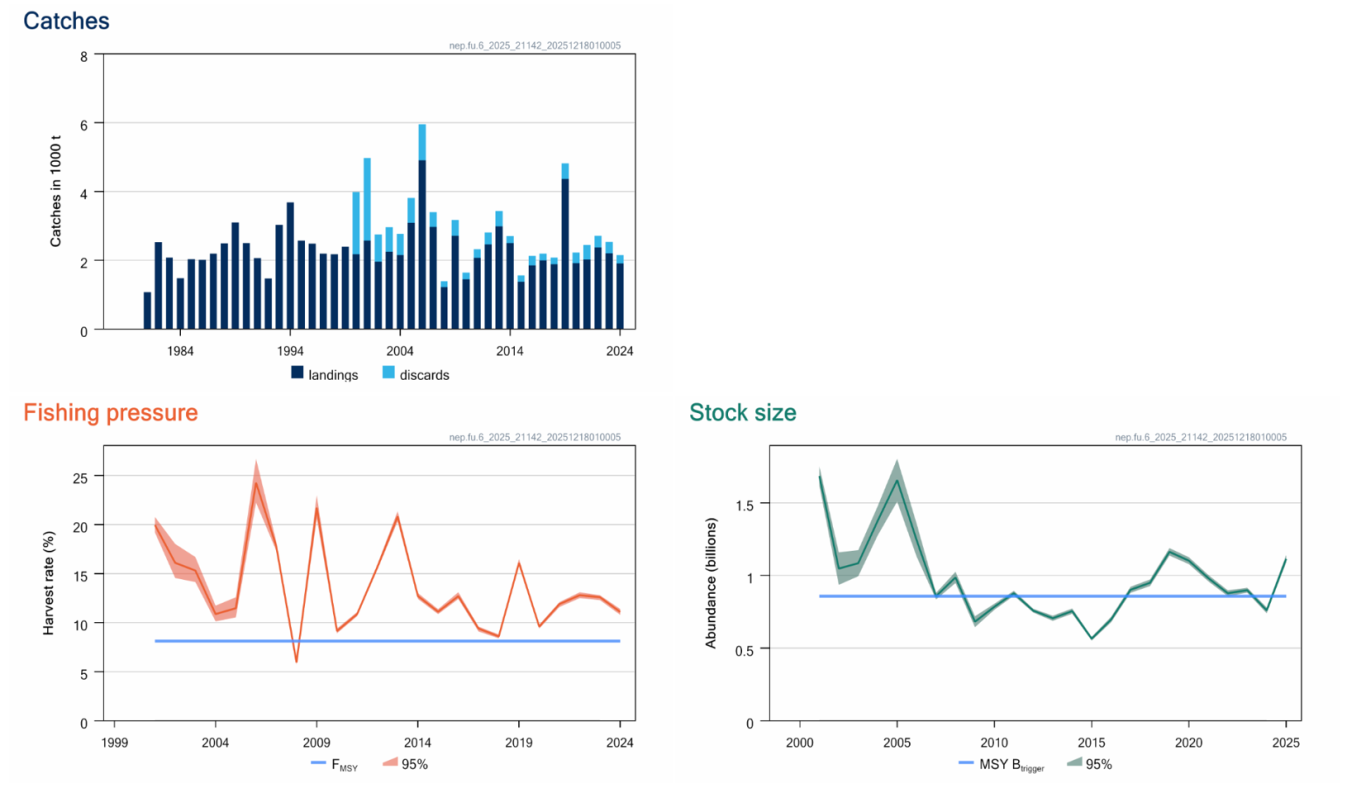Select the Catches chart heading
The image size is (1366, 793).
pos(66,20)
